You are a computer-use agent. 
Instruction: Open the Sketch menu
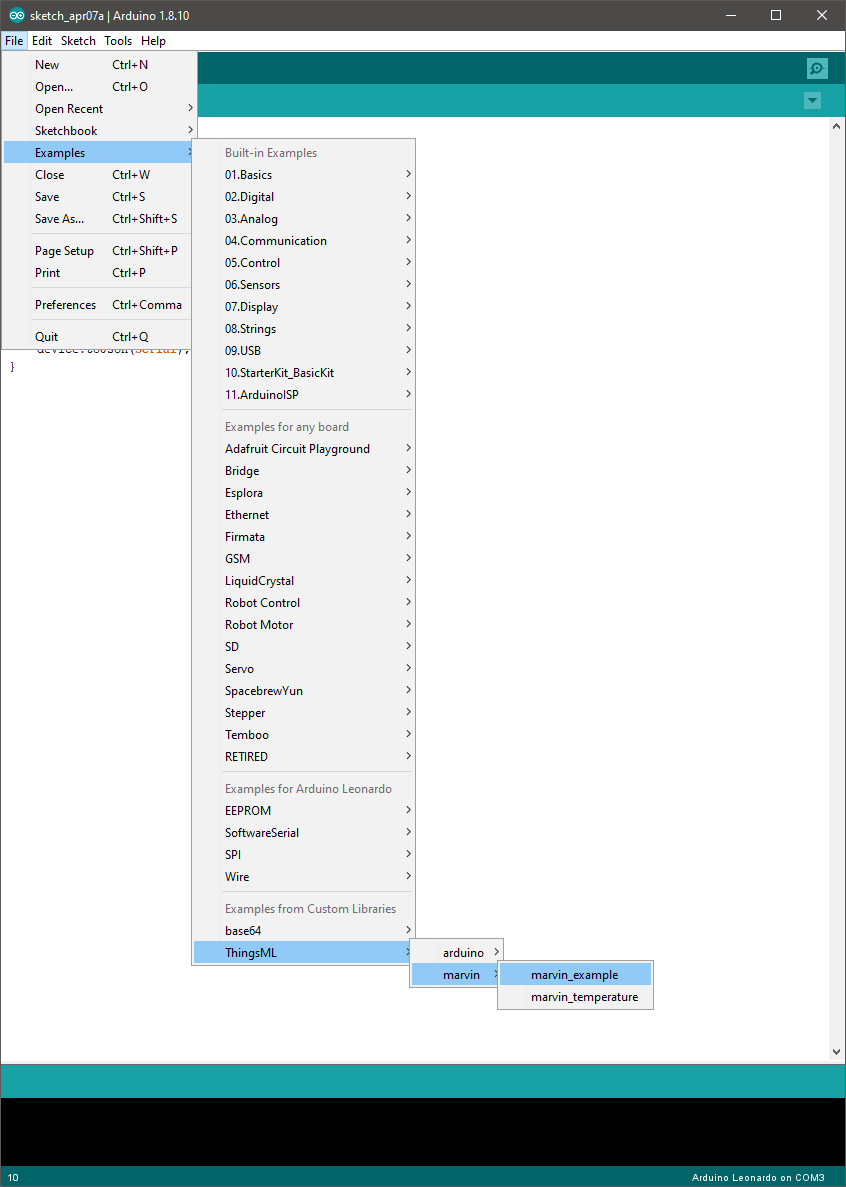[79, 41]
